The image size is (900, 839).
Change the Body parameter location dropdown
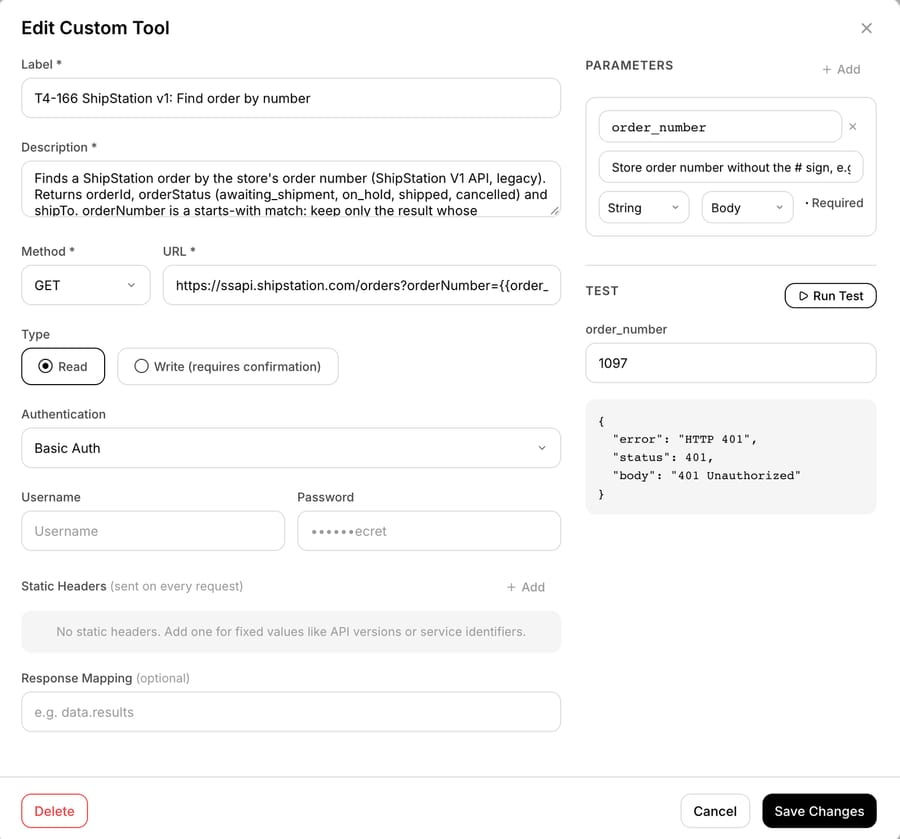[747, 208]
